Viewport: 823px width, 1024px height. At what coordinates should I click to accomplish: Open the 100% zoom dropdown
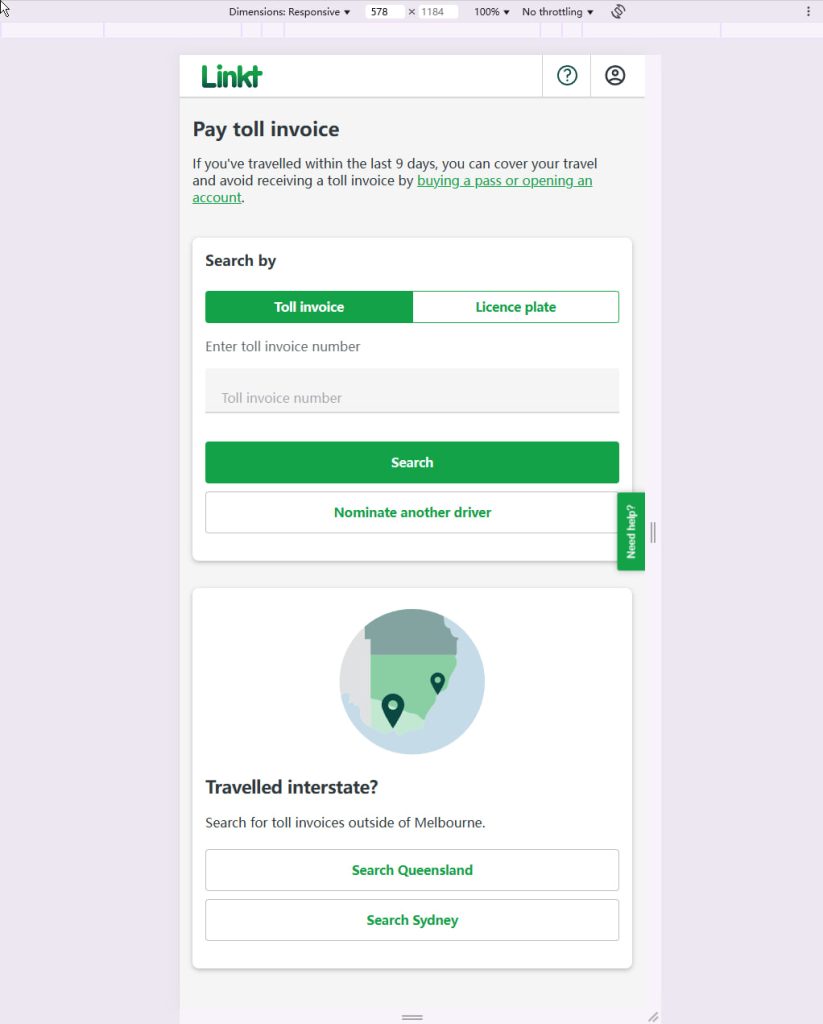(492, 12)
